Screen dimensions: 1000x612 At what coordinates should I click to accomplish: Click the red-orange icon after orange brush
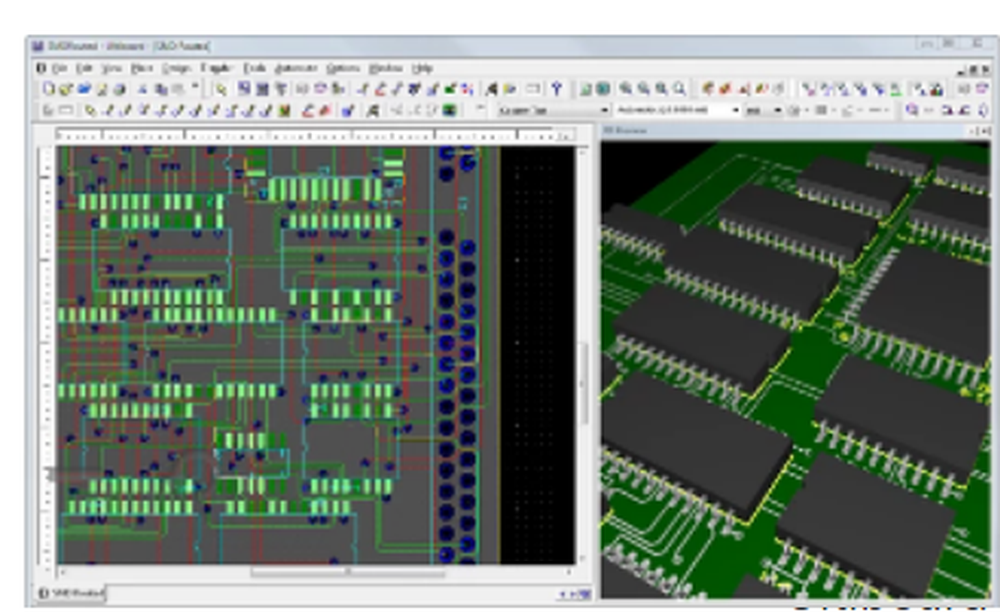(x=725, y=89)
